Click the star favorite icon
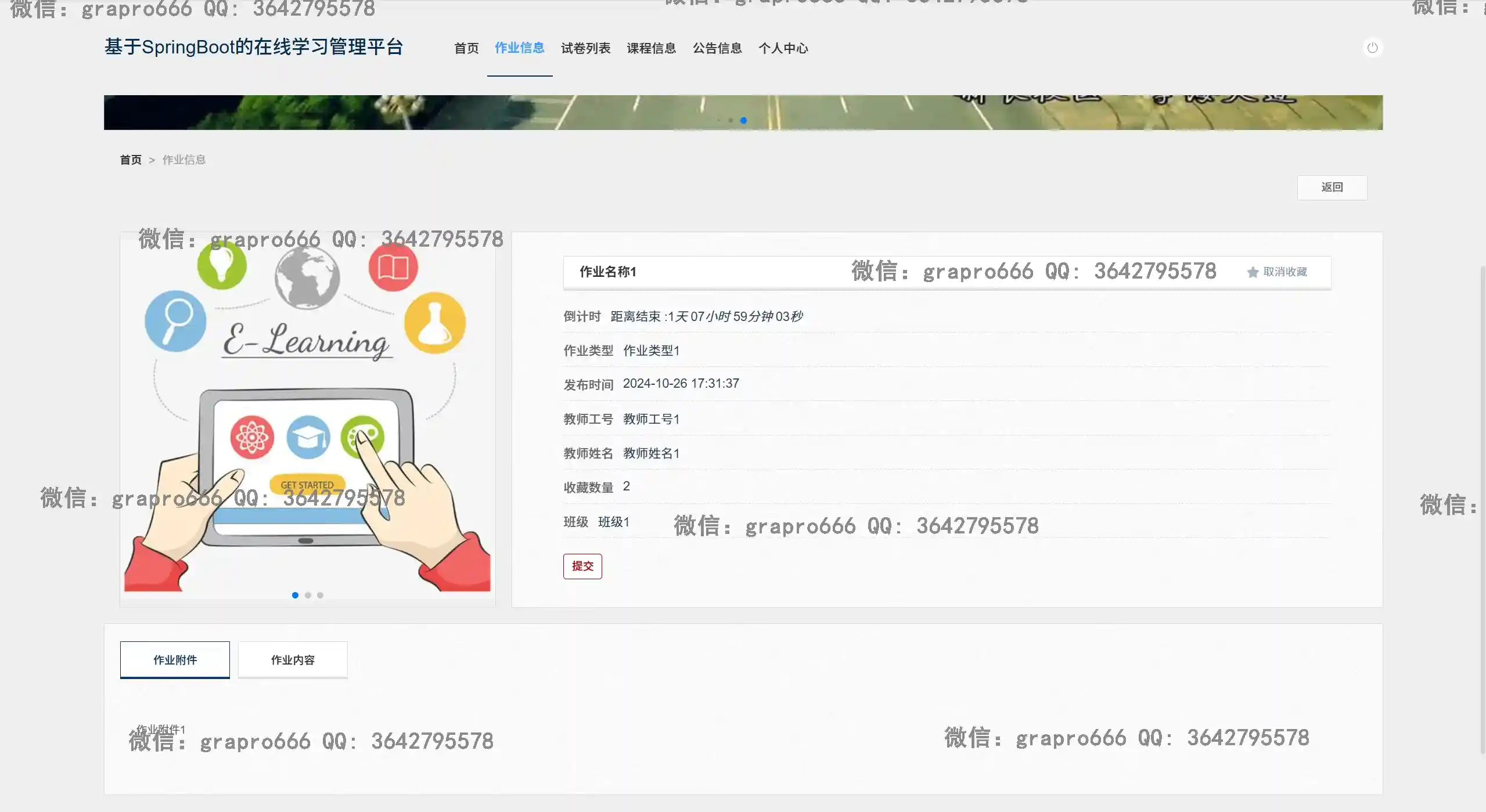 1253,272
